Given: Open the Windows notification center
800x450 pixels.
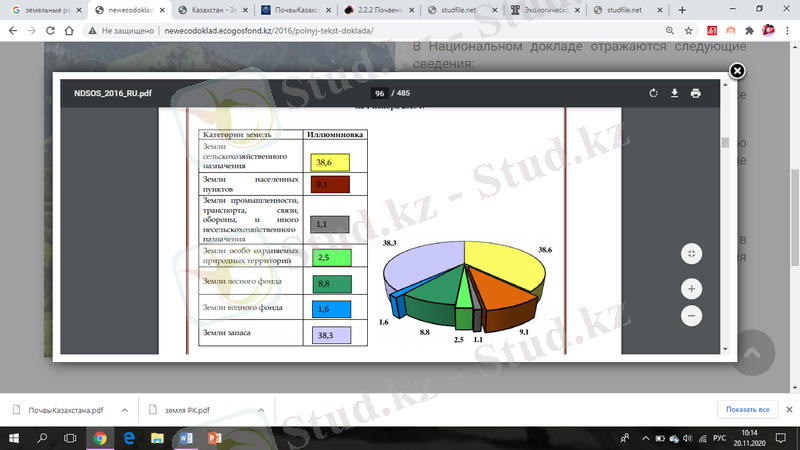Looking at the screenshot, I should [x=781, y=438].
